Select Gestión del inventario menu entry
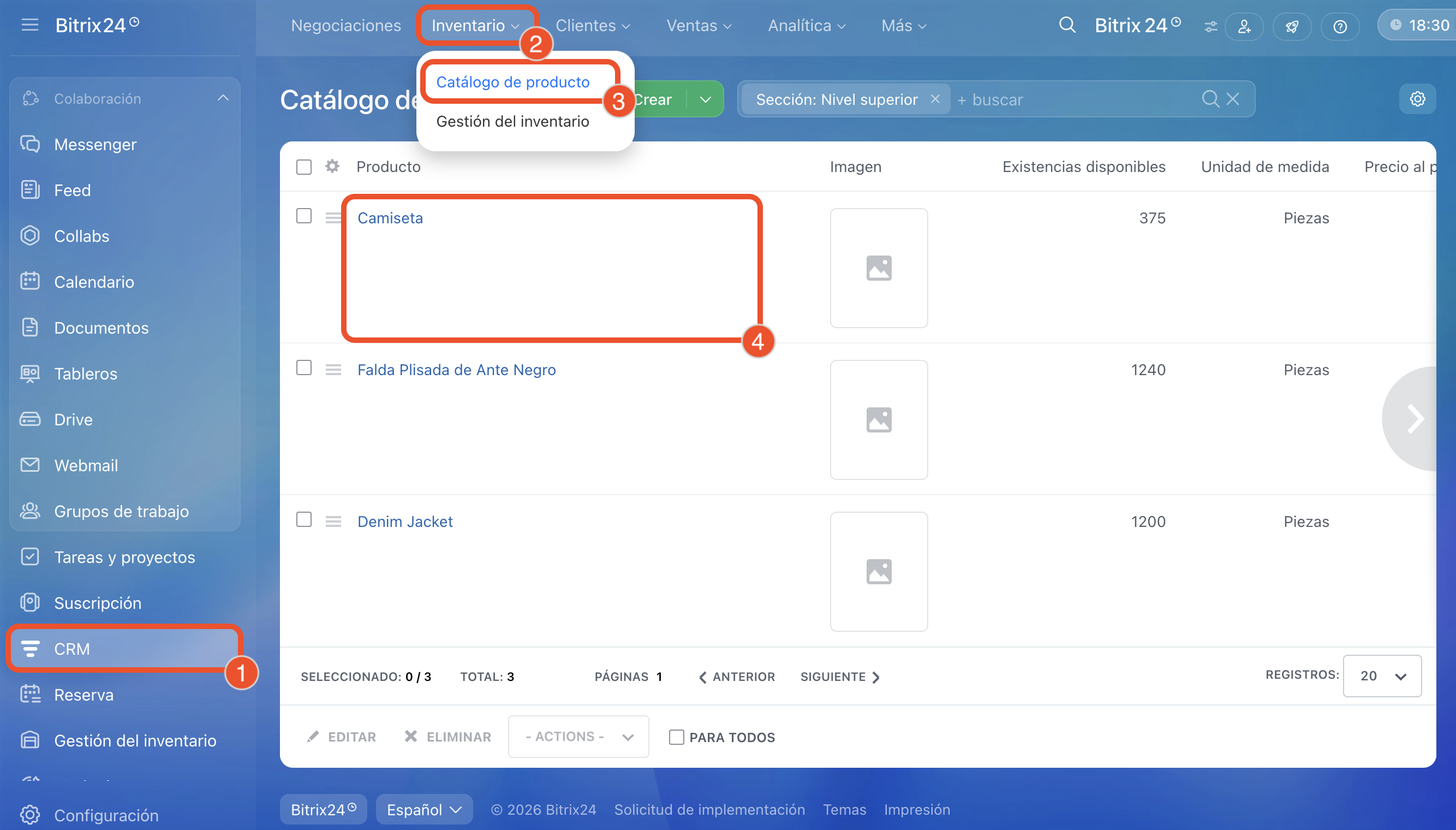The image size is (1456, 830). tap(512, 121)
